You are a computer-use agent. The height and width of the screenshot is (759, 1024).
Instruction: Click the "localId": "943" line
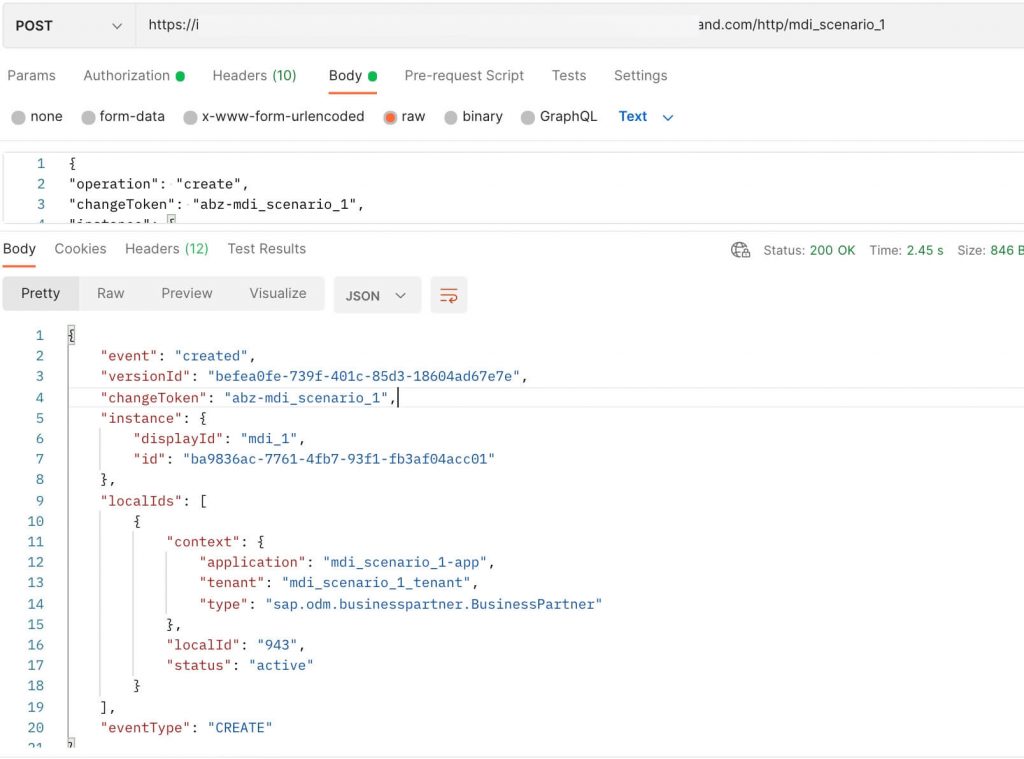(235, 645)
